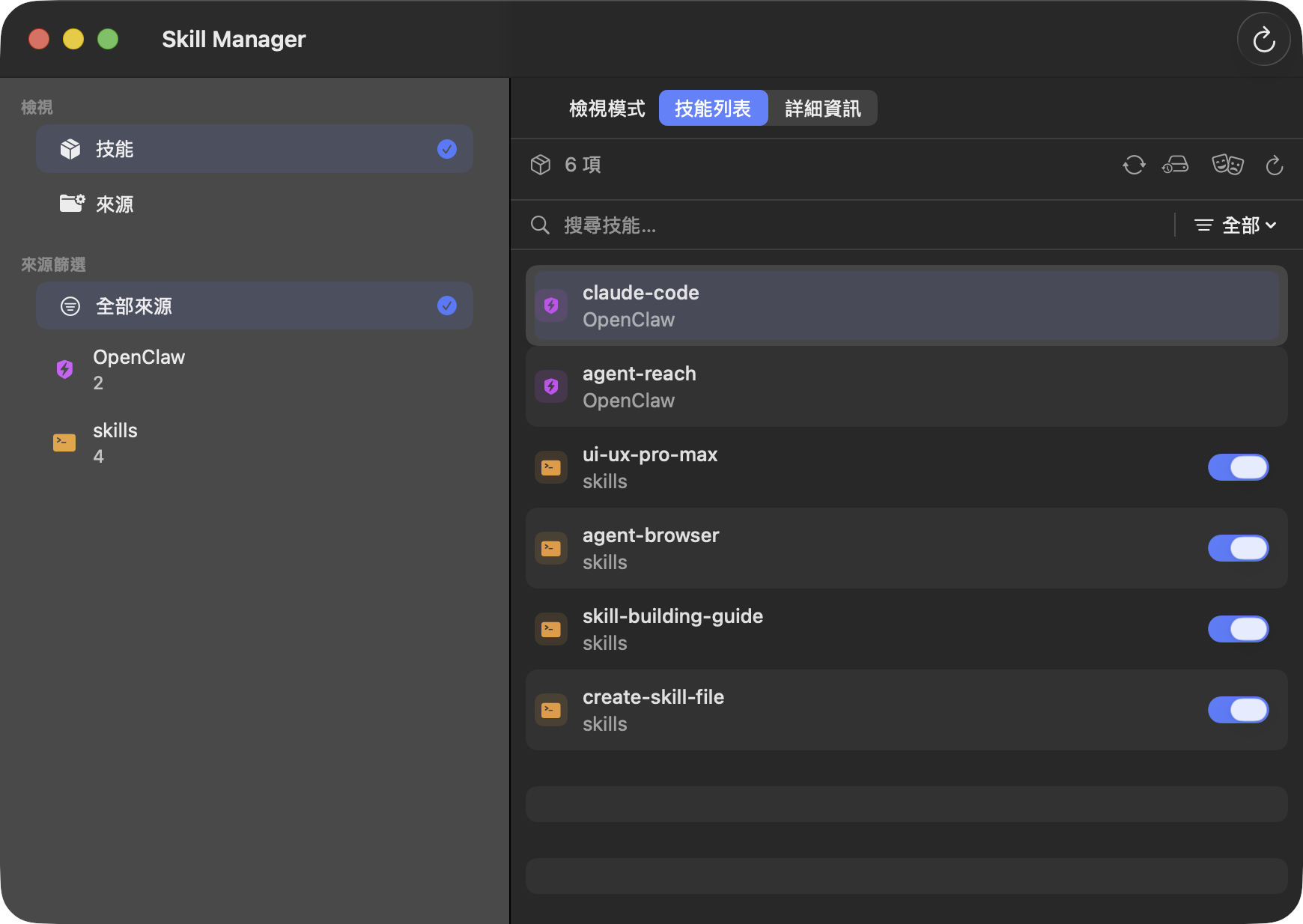1303x924 pixels.
Task: Switch to the 詳細資訊 tab
Action: (822, 109)
